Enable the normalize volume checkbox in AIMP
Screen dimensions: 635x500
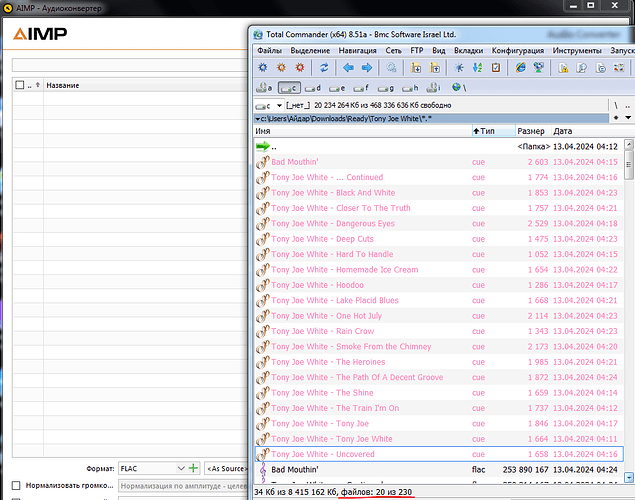pos(16,485)
